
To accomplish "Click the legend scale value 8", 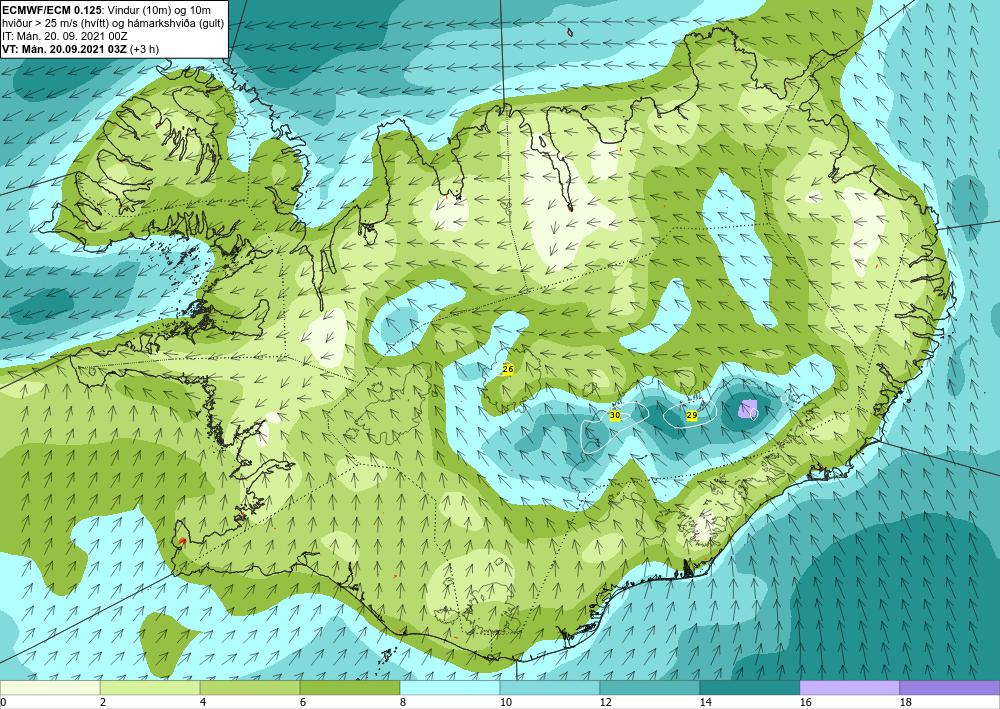I will point(402,702).
